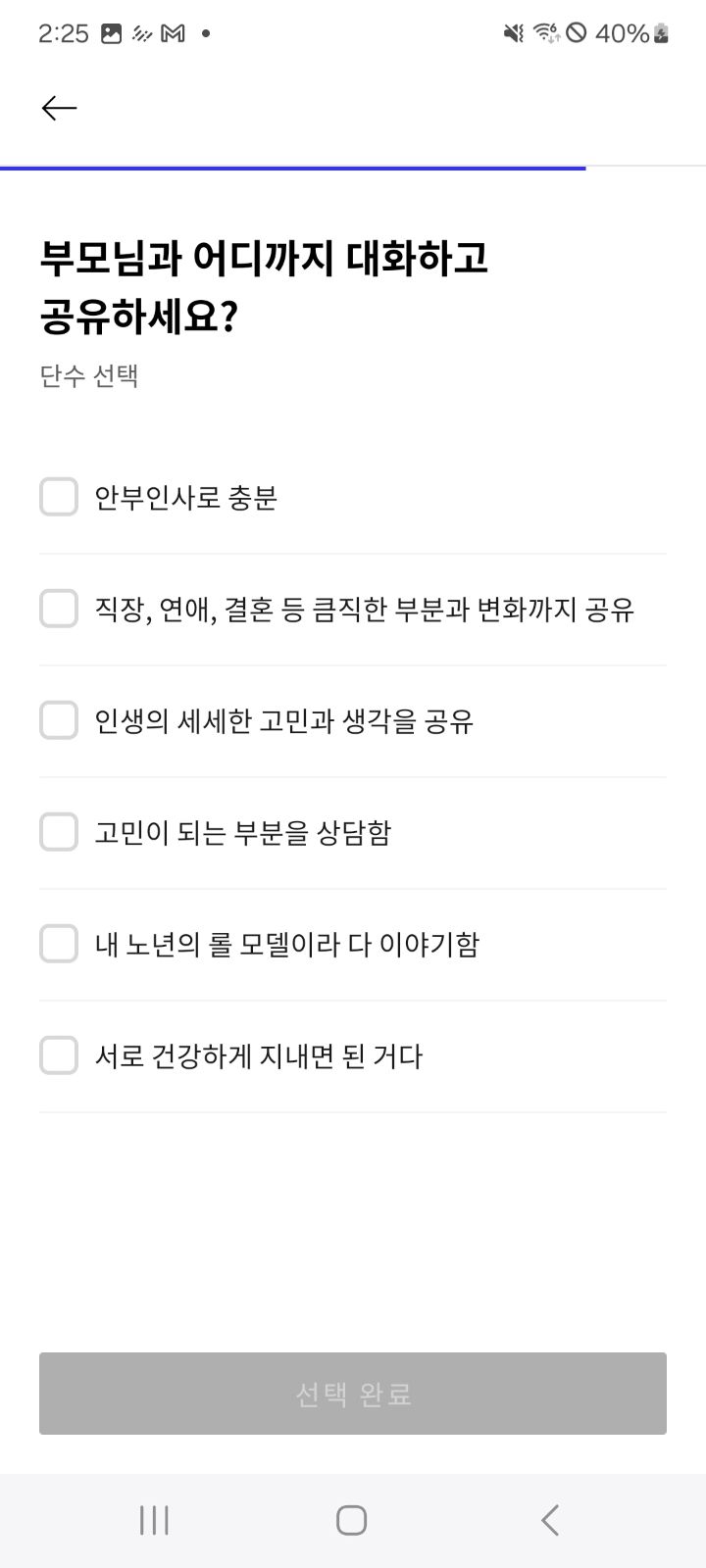706x1568 pixels.
Task: Open recent apps from navigation bar
Action: click(x=154, y=1520)
